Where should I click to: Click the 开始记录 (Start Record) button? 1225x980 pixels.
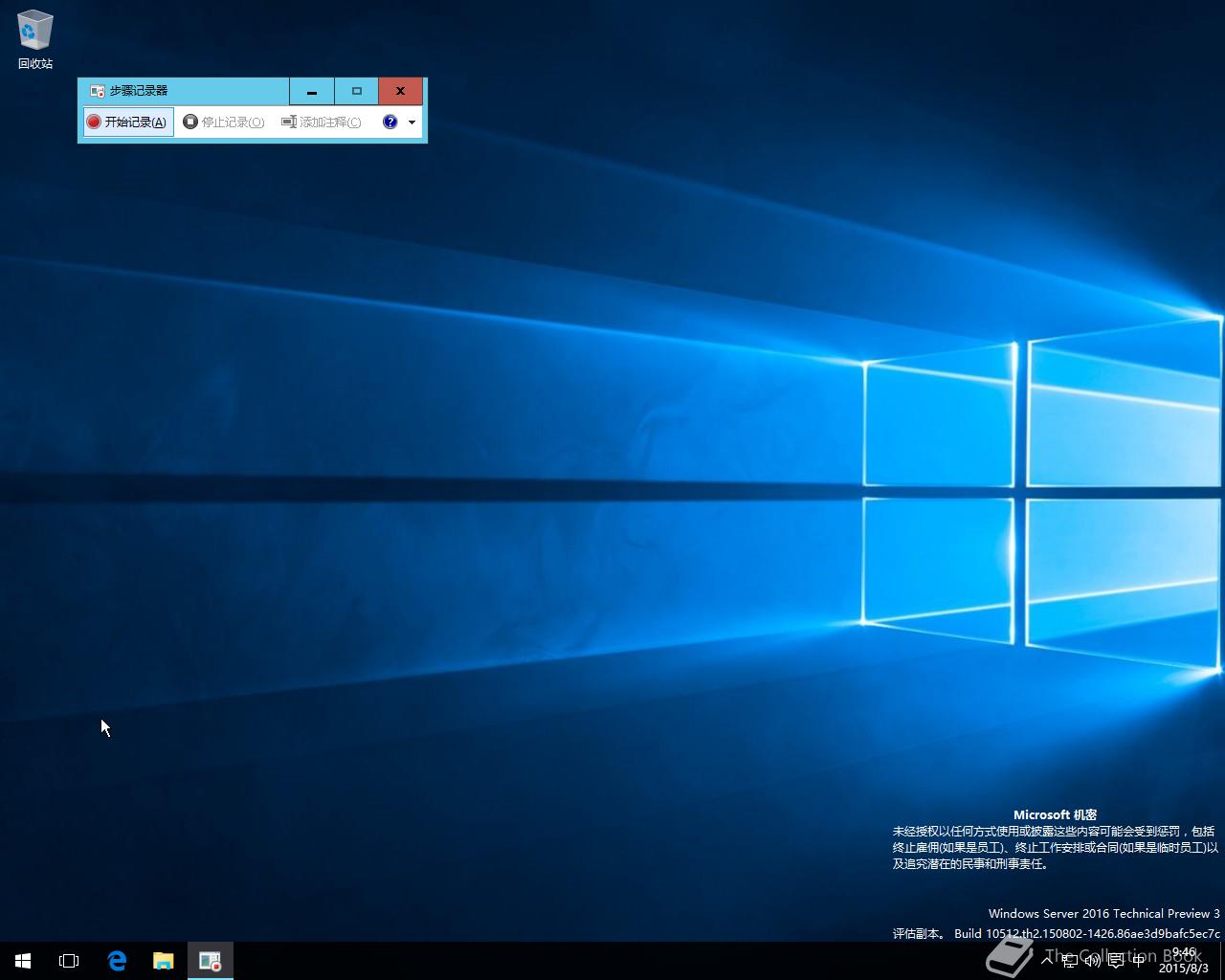[x=128, y=122]
